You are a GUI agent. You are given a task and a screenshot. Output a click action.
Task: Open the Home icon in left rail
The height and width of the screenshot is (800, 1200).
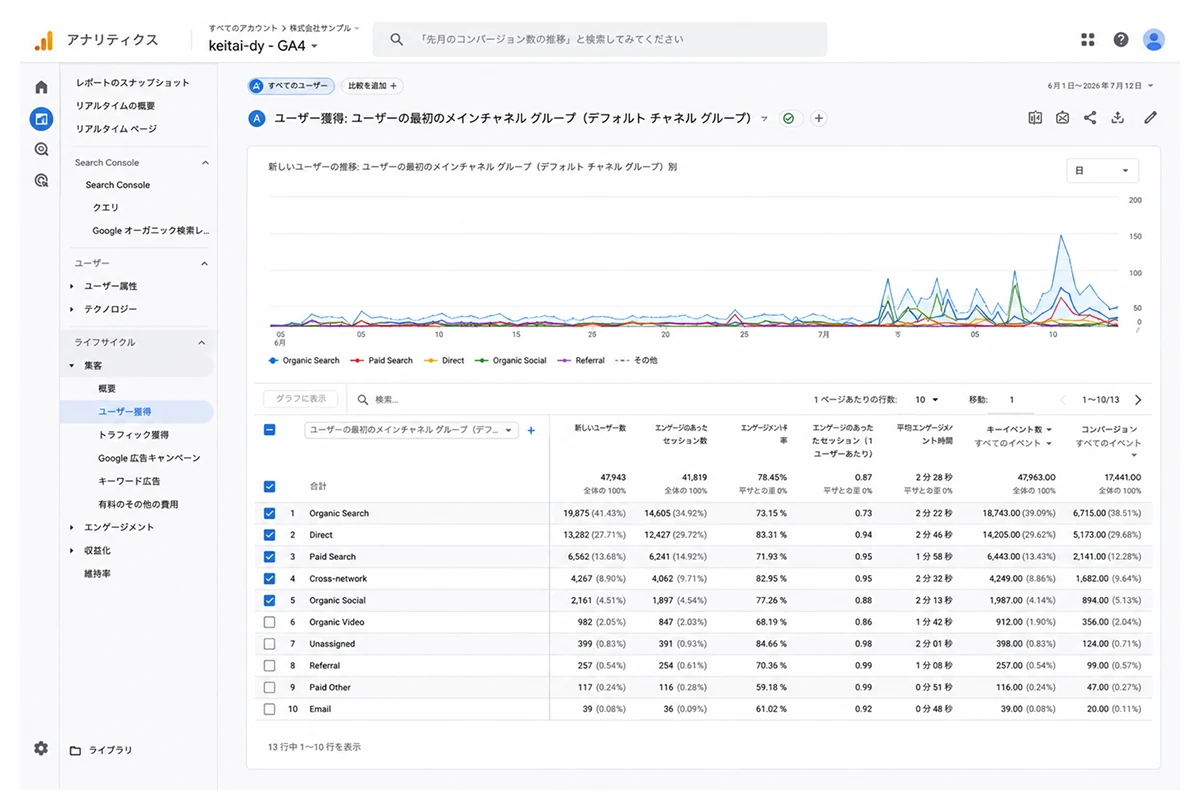(41, 87)
